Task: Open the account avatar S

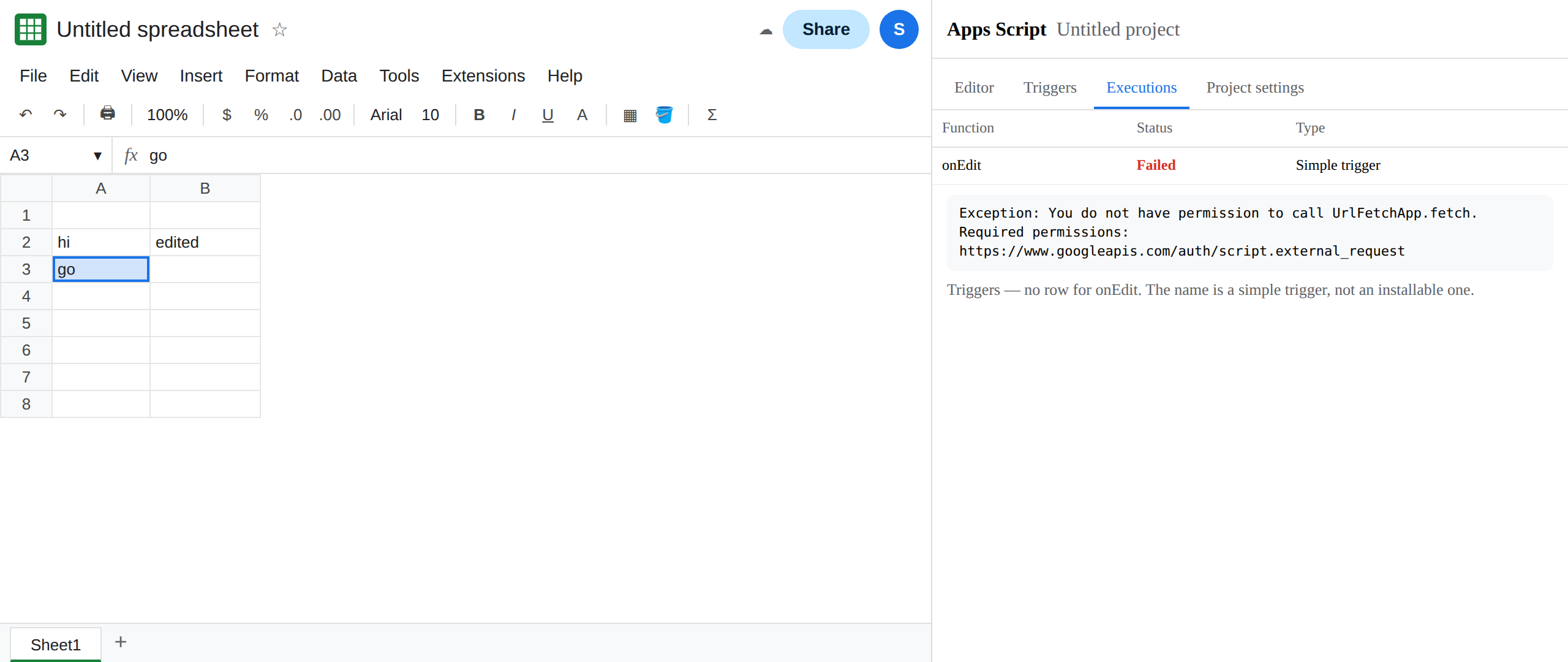Action: coord(899,29)
